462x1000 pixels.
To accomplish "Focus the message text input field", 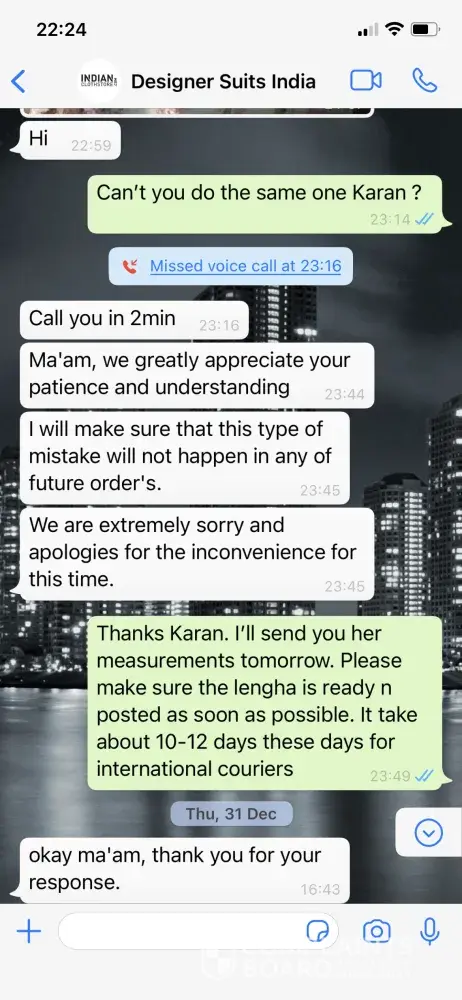I will click(x=198, y=932).
